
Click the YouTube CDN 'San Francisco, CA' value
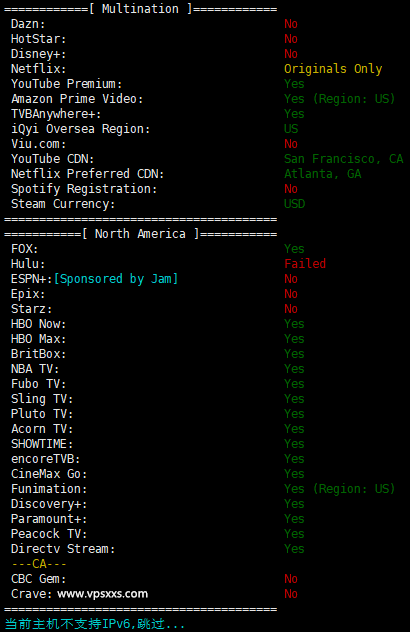click(x=343, y=159)
